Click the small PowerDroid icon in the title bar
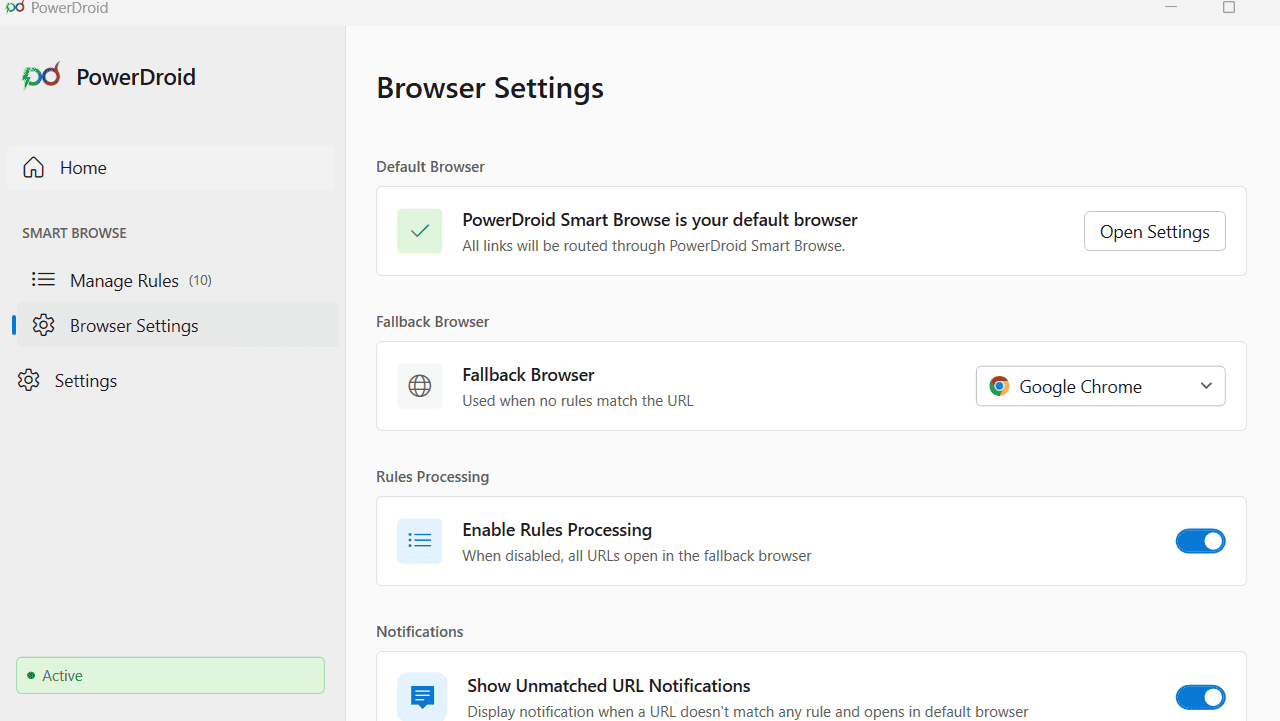The height and width of the screenshot is (721, 1280). point(15,8)
